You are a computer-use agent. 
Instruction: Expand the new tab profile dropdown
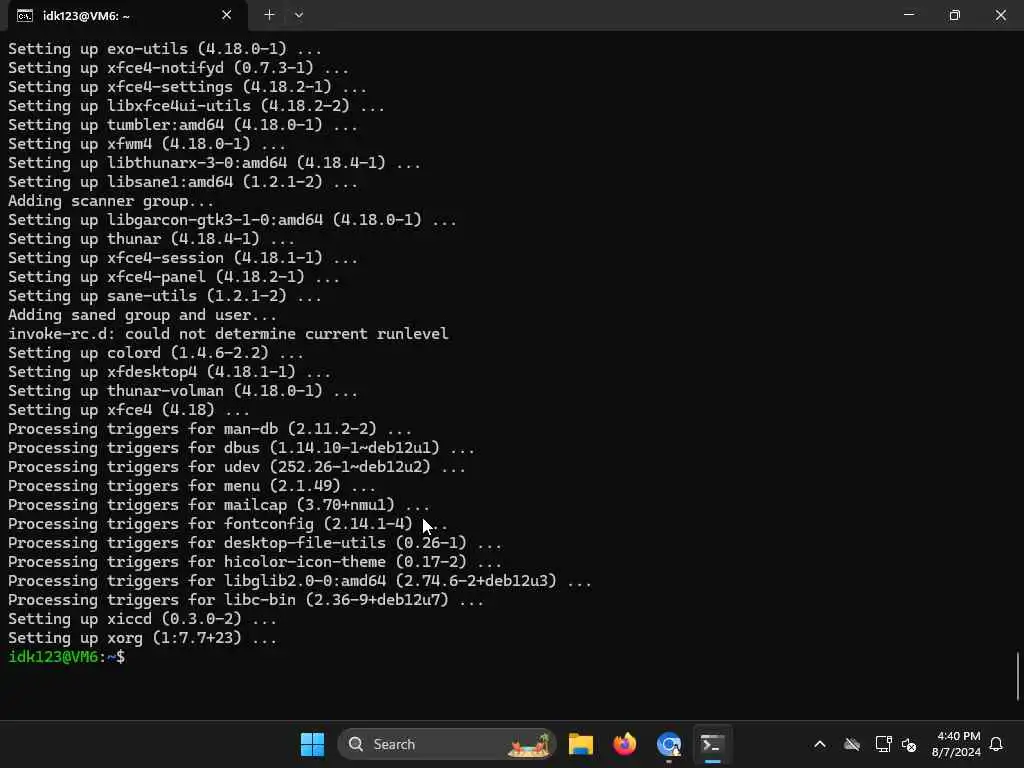298,15
